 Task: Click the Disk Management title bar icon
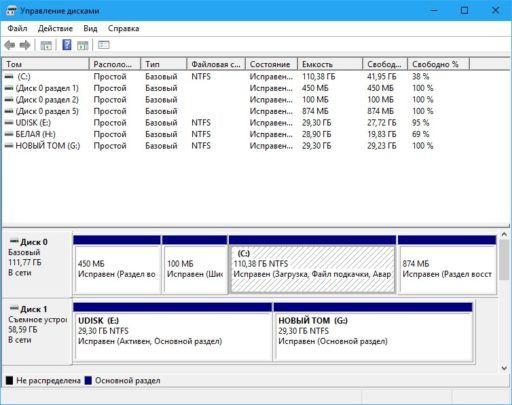pyautogui.click(x=11, y=11)
